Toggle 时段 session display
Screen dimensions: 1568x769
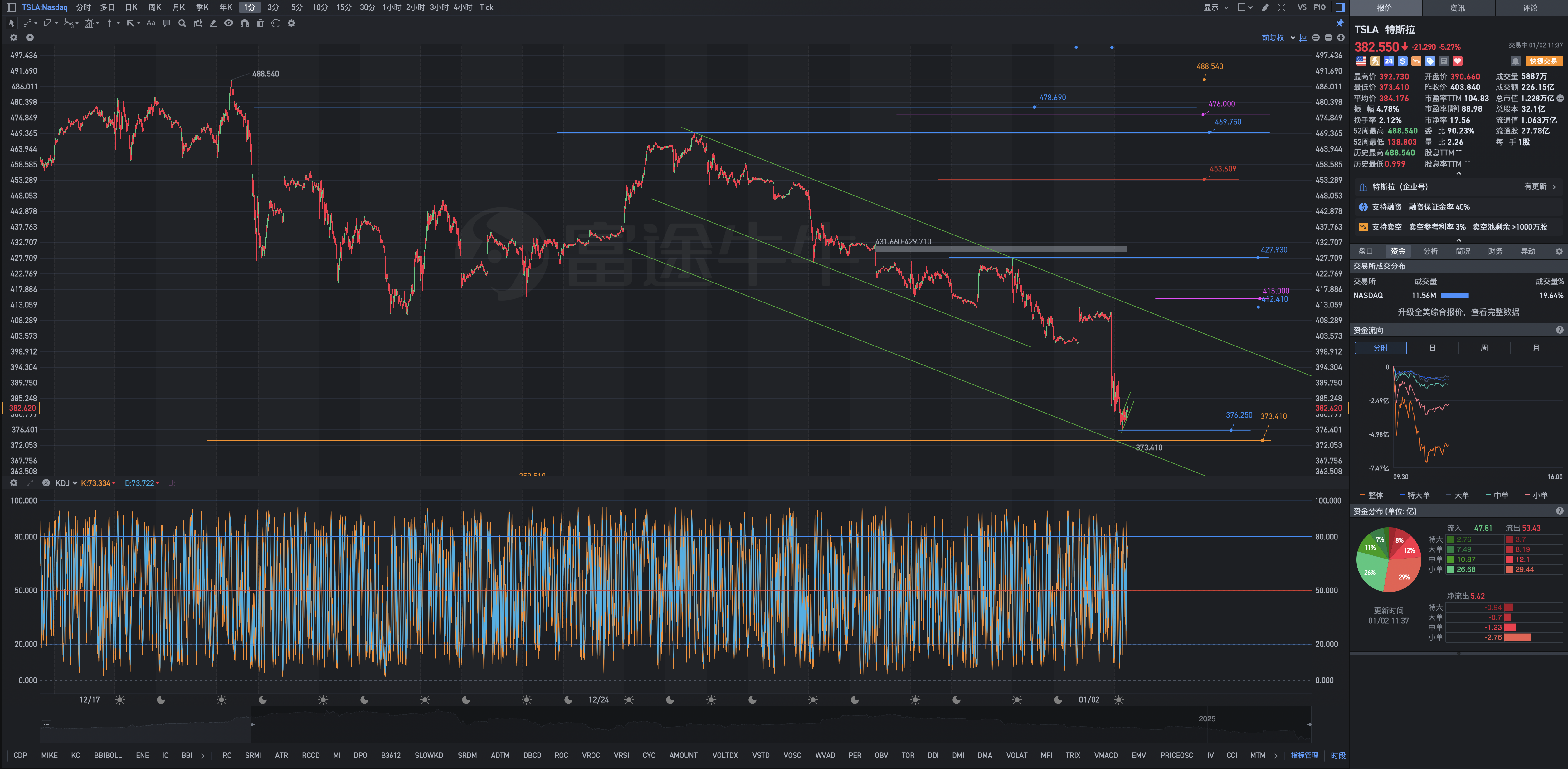click(x=1338, y=756)
